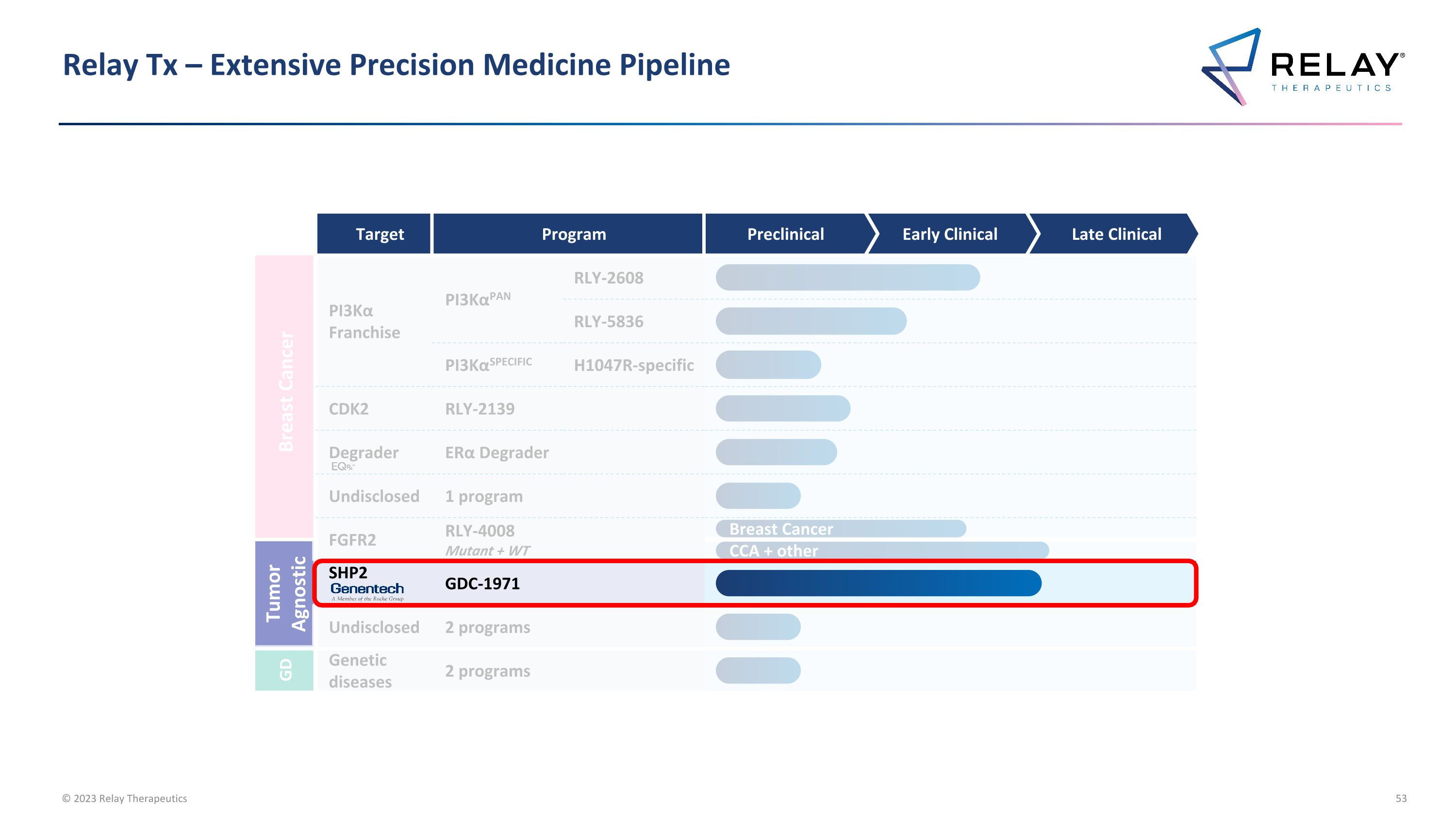Click the RLY-4008 program label

click(x=480, y=531)
